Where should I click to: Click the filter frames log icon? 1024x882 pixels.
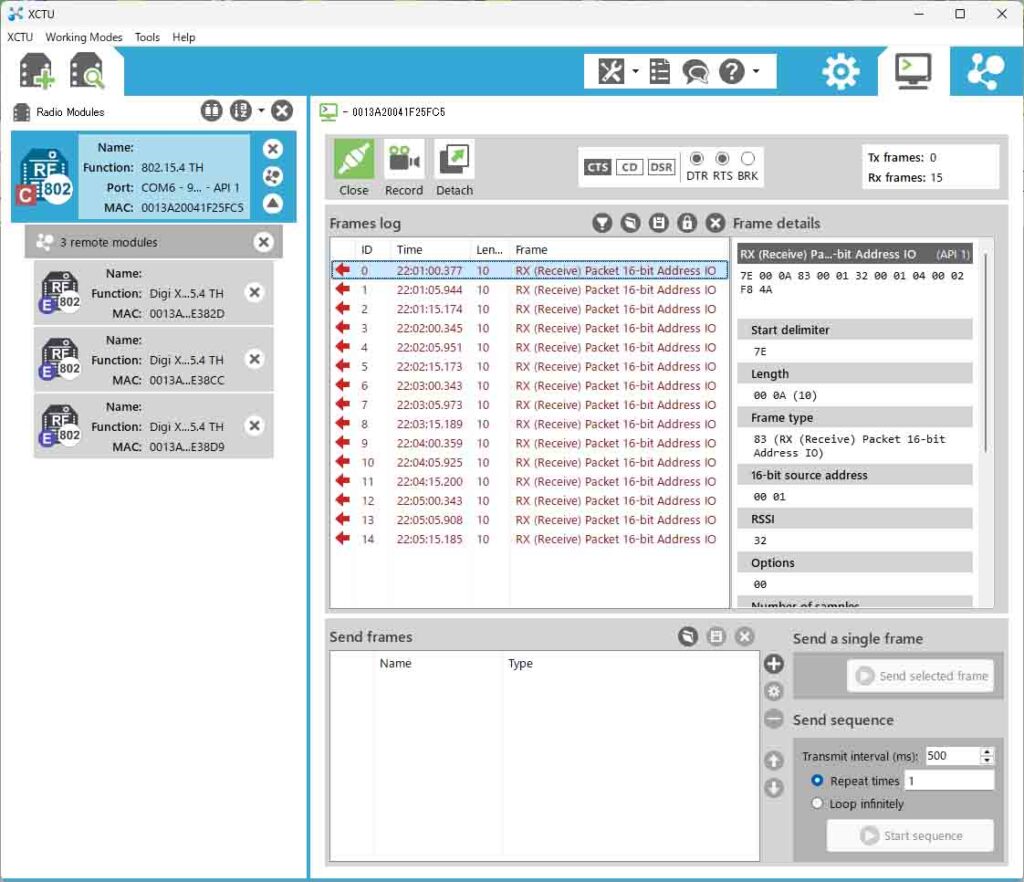601,223
